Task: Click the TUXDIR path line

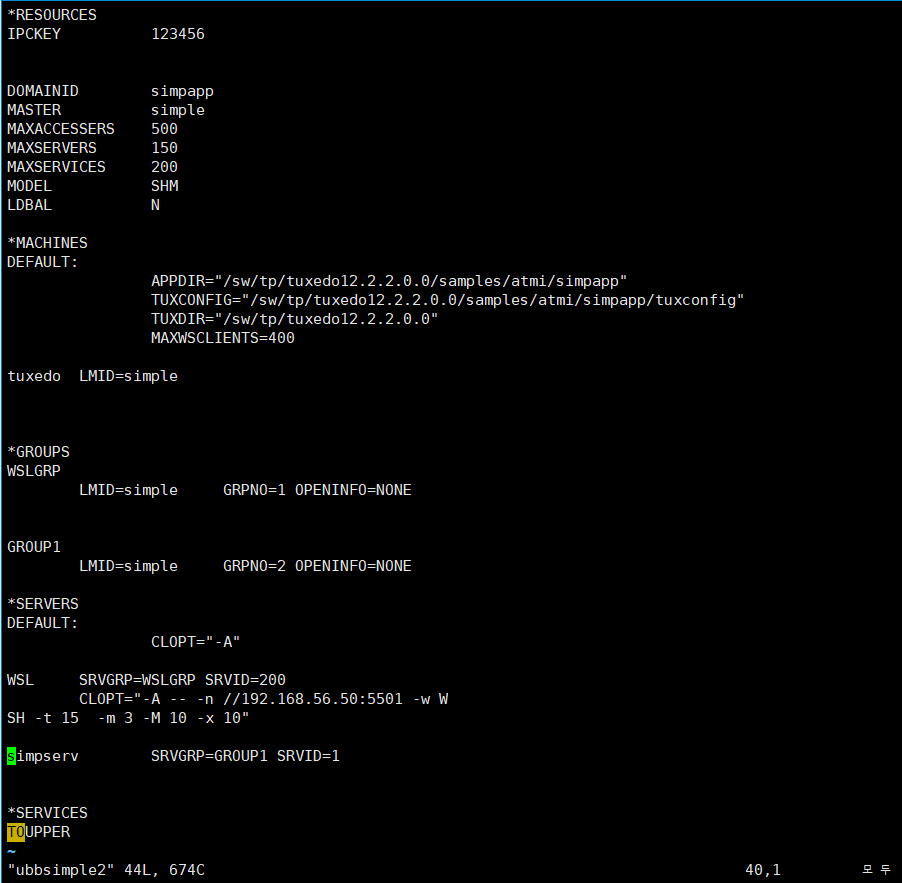Action: point(295,319)
